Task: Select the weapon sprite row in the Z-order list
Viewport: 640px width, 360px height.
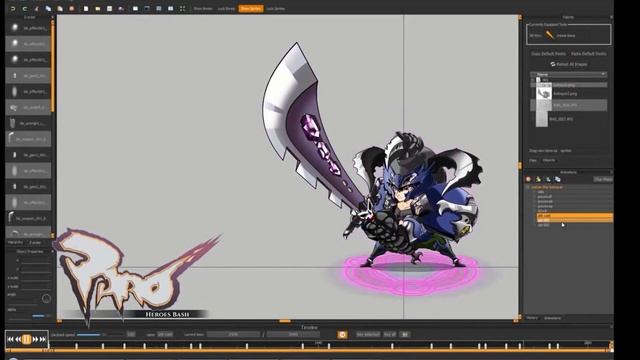Action: tap(28, 139)
